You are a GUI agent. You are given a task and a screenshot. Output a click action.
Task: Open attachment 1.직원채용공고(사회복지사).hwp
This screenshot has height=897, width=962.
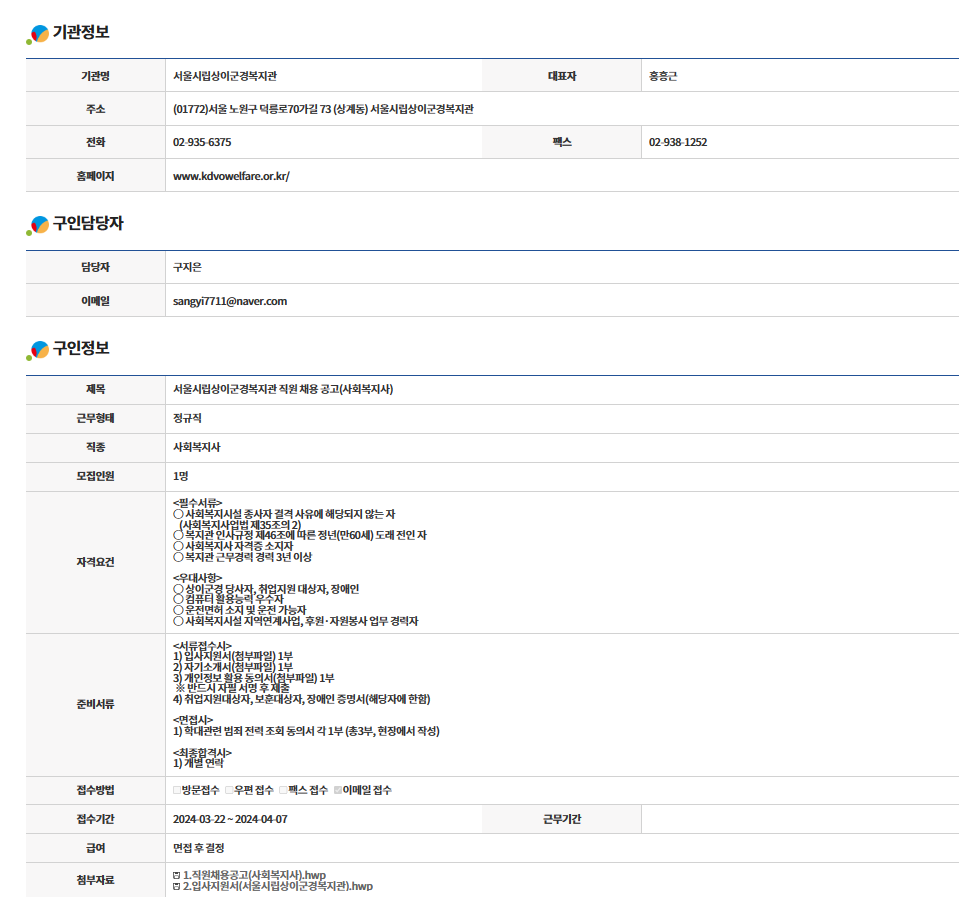[x=255, y=876]
